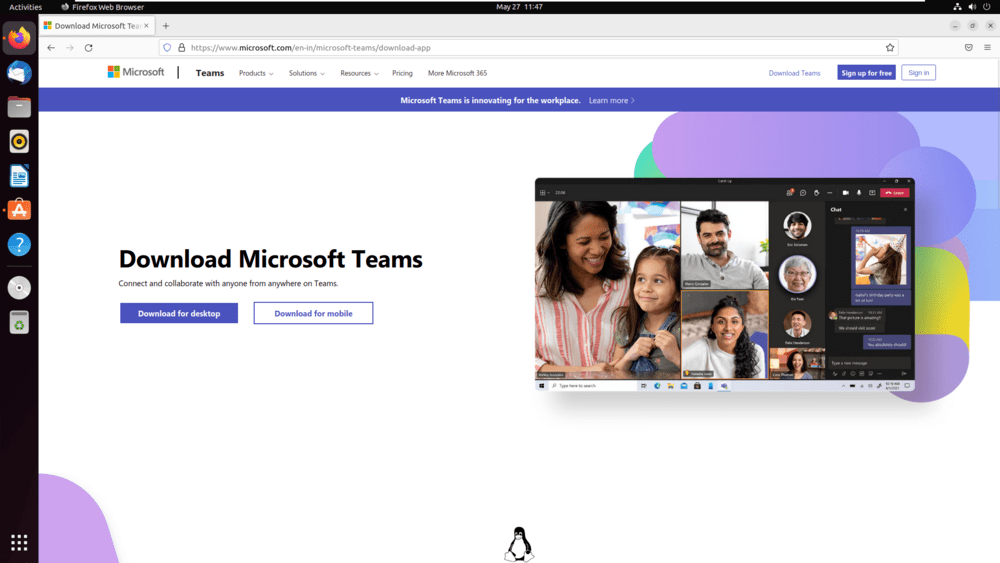Select the Download Microsoft Teams tab
Image resolution: width=1000 pixels, height=563 pixels.
tap(96, 26)
